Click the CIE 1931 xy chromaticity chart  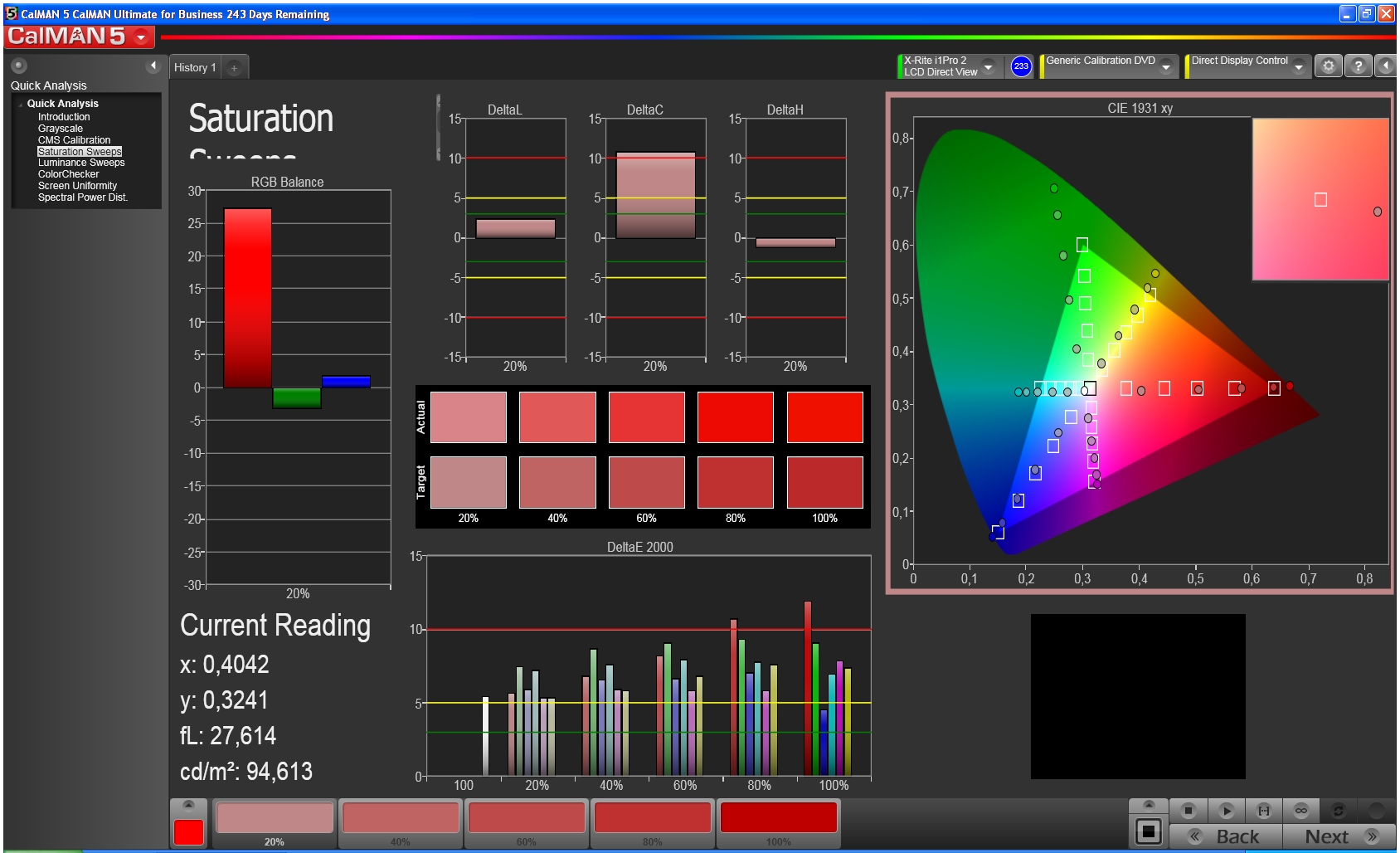click(x=1140, y=344)
